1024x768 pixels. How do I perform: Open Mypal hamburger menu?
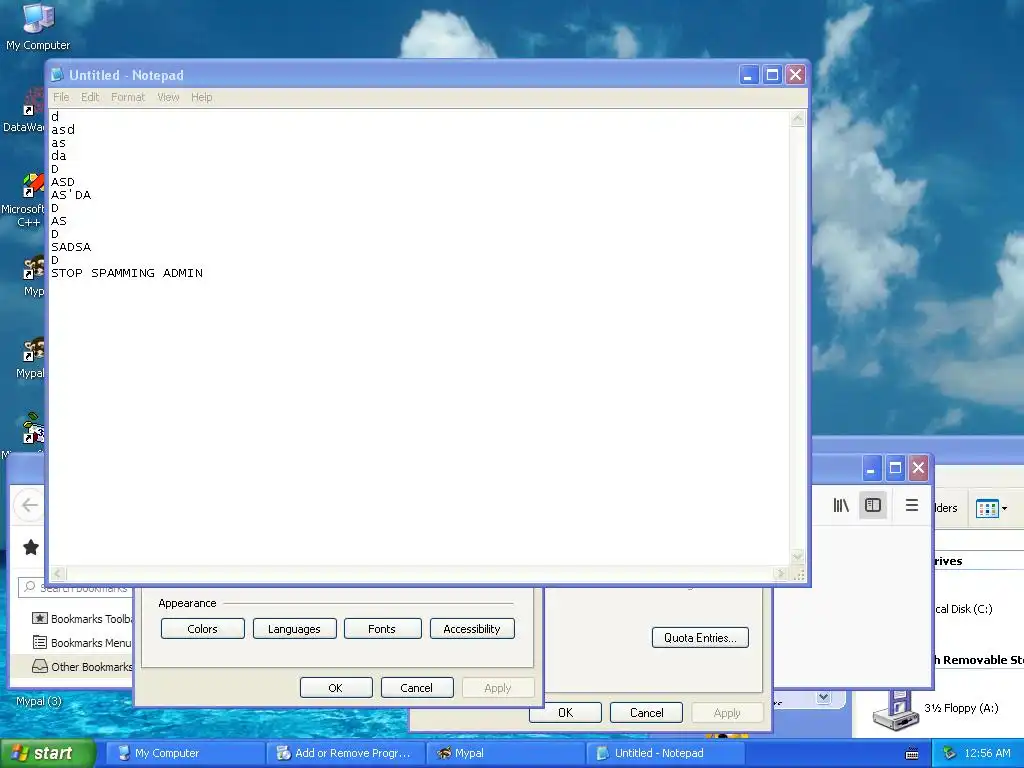pyautogui.click(x=912, y=505)
